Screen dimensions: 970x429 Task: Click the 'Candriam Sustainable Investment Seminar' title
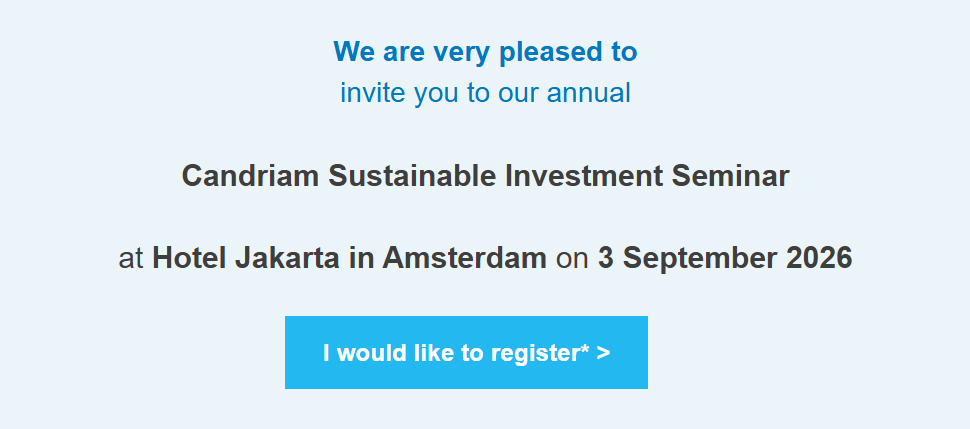tap(485, 176)
